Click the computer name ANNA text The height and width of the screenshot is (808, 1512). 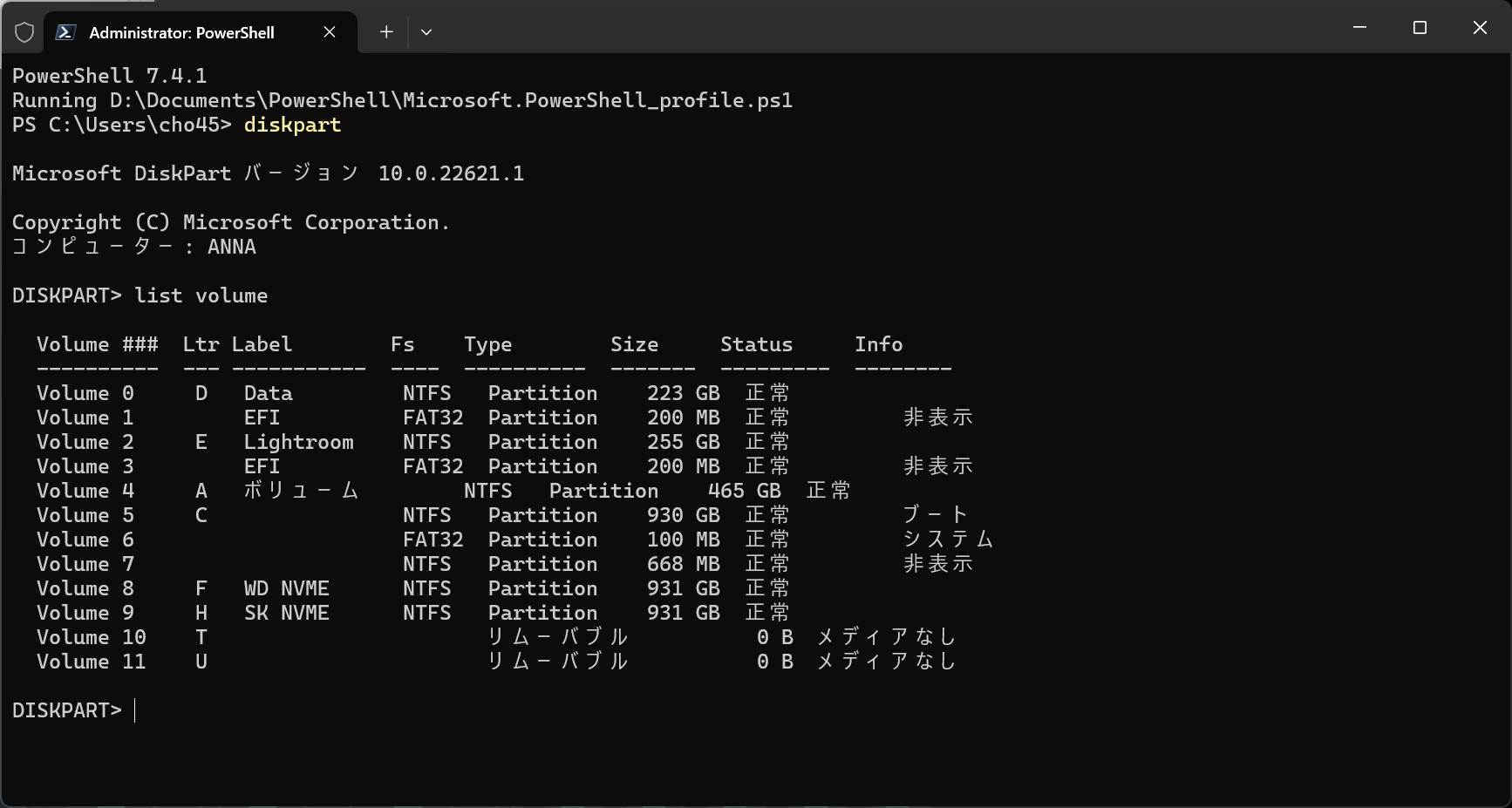point(231,246)
